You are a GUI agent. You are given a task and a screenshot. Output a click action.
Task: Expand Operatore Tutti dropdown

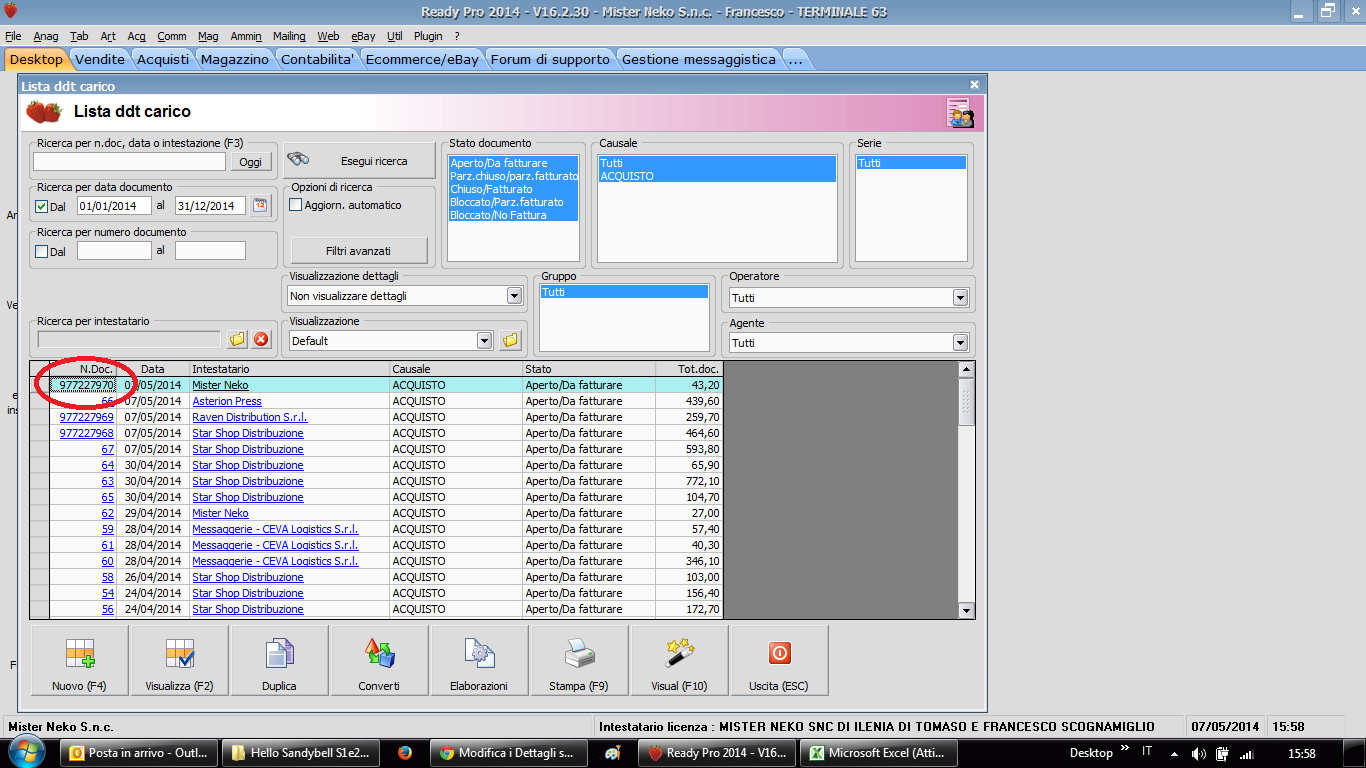pyautogui.click(x=960, y=298)
